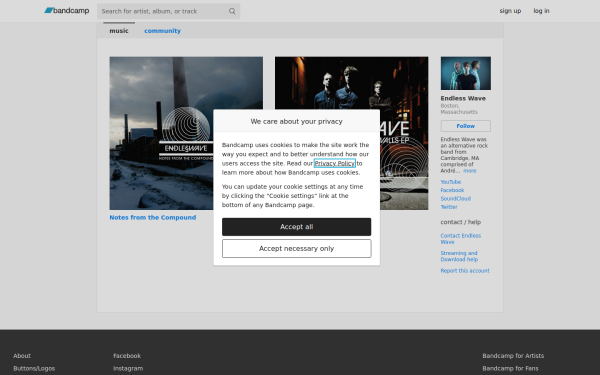Open the footer Buttons/Logos link
Screen dimensions: 600x375
pyautogui.click(x=34, y=368)
